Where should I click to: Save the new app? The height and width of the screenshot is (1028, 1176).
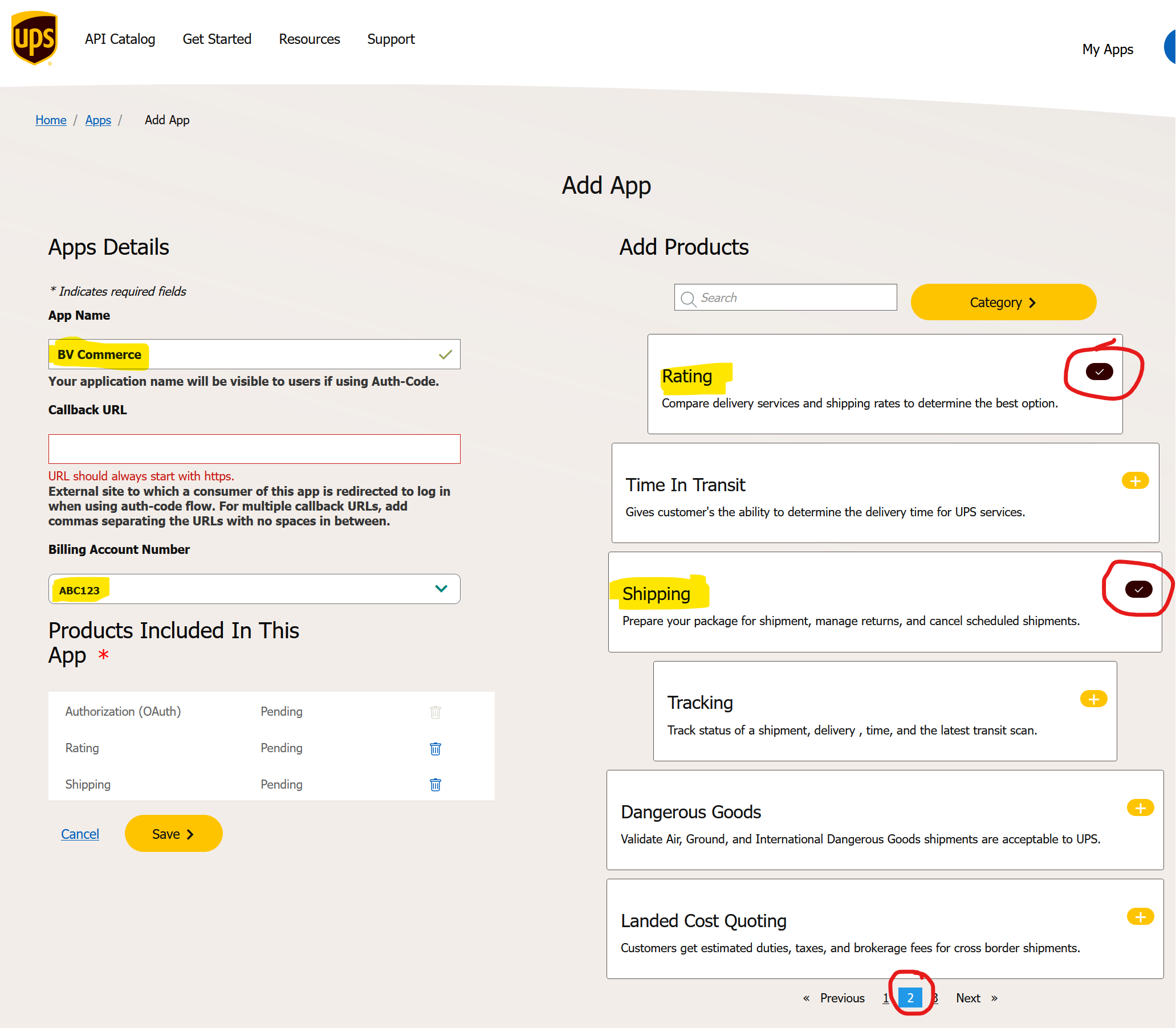point(173,834)
